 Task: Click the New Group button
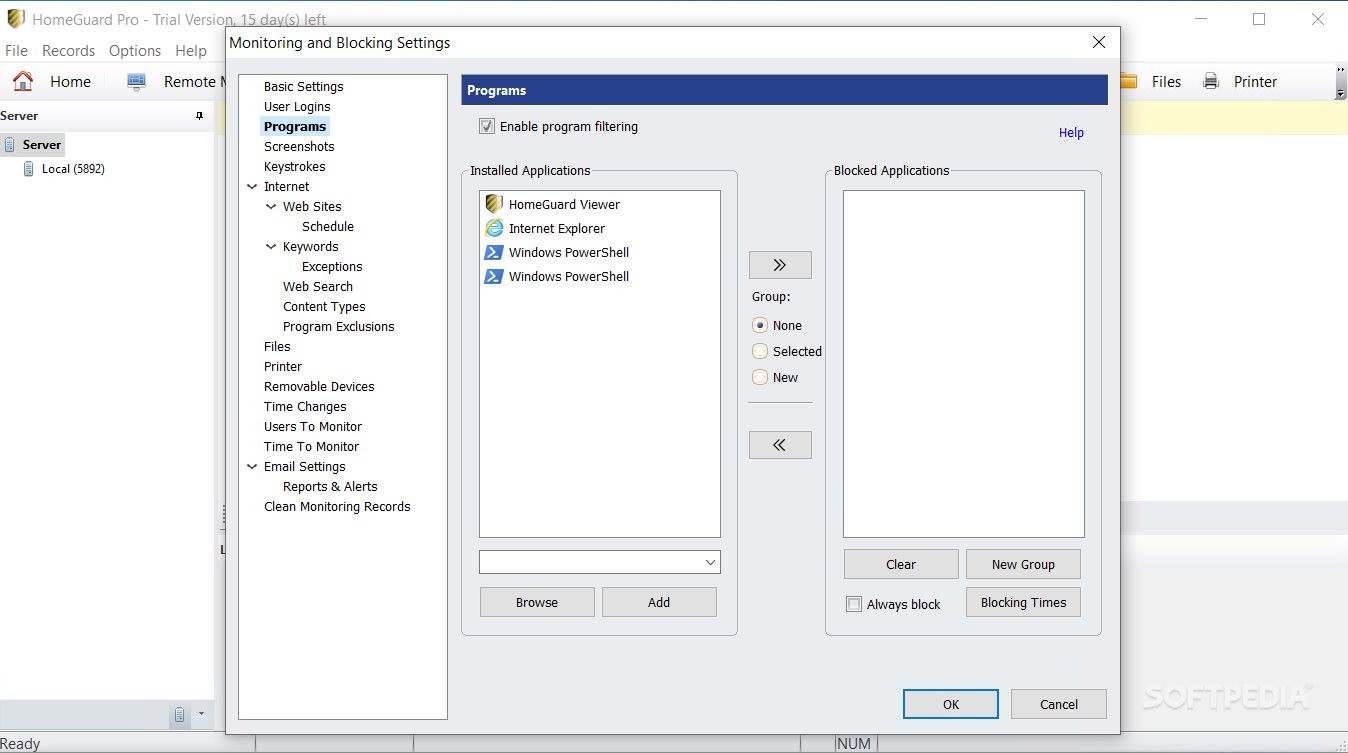(x=1023, y=564)
